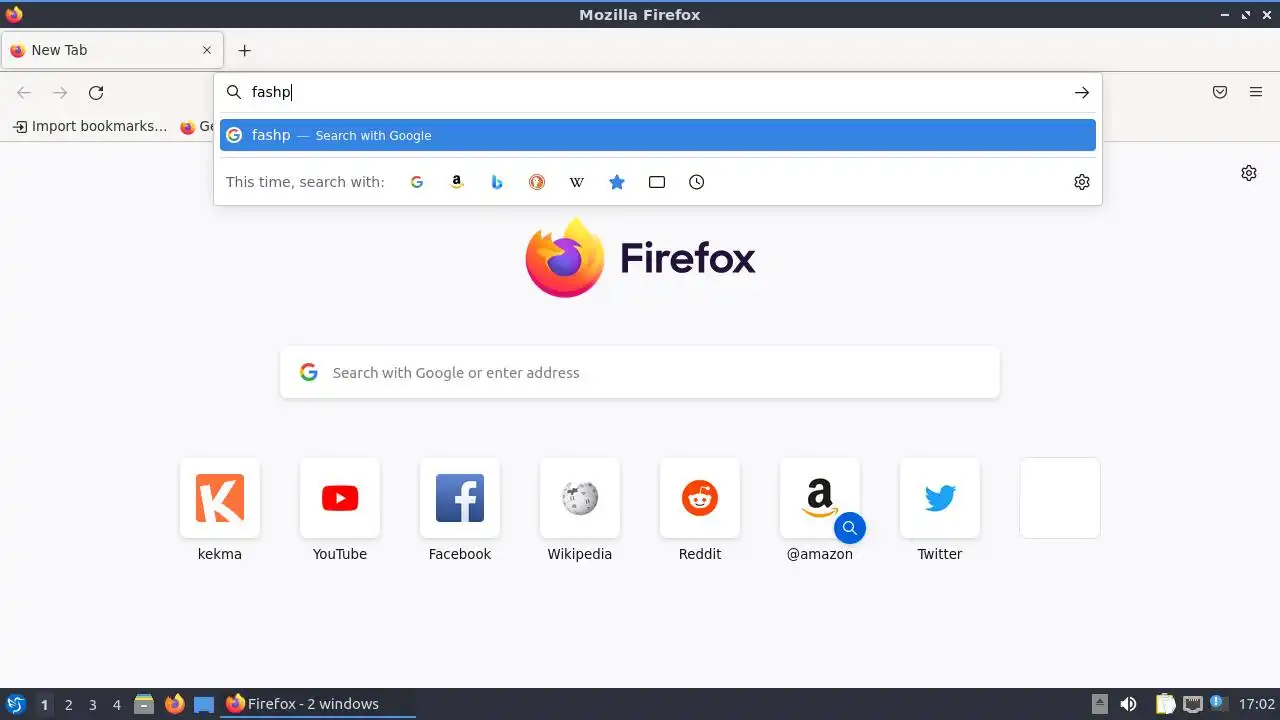1280x720 pixels.
Task: Open the Save to Pocket button
Action: pos(1220,92)
